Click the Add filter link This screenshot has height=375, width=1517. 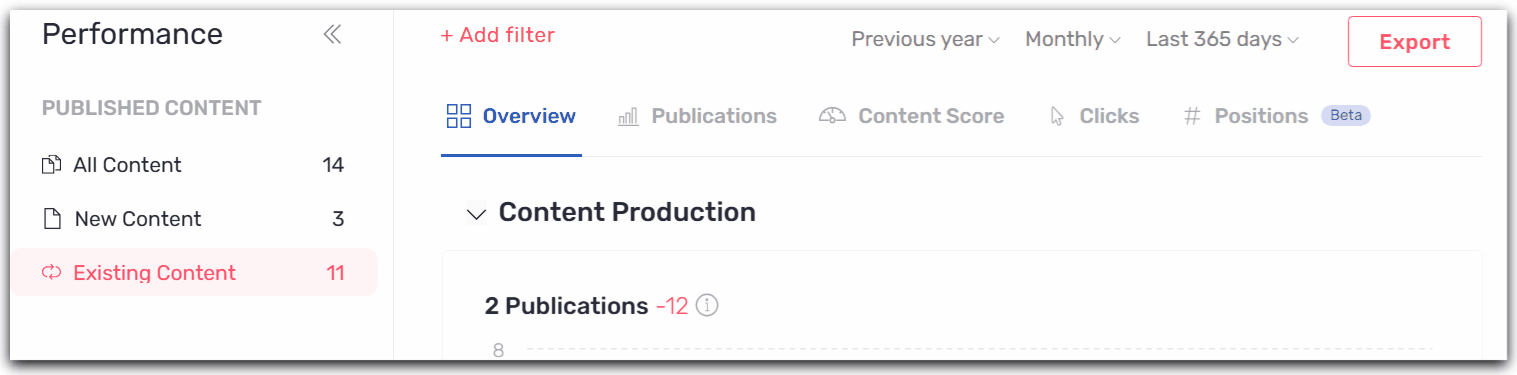pos(497,35)
